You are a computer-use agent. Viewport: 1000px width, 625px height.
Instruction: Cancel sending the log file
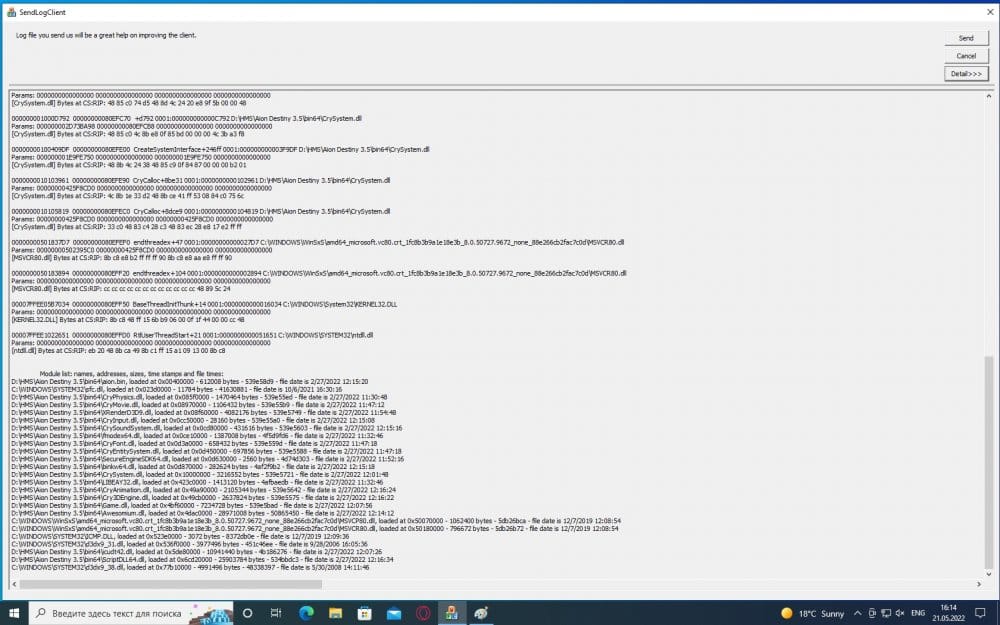tap(965, 56)
